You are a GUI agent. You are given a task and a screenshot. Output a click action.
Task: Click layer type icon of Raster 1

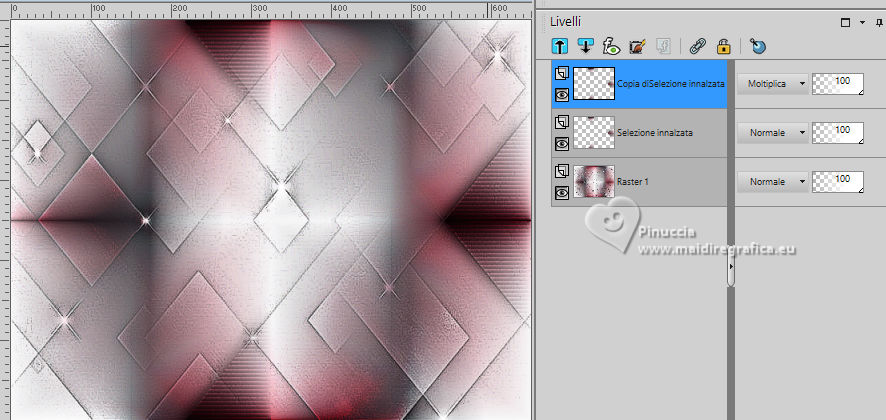(561, 171)
